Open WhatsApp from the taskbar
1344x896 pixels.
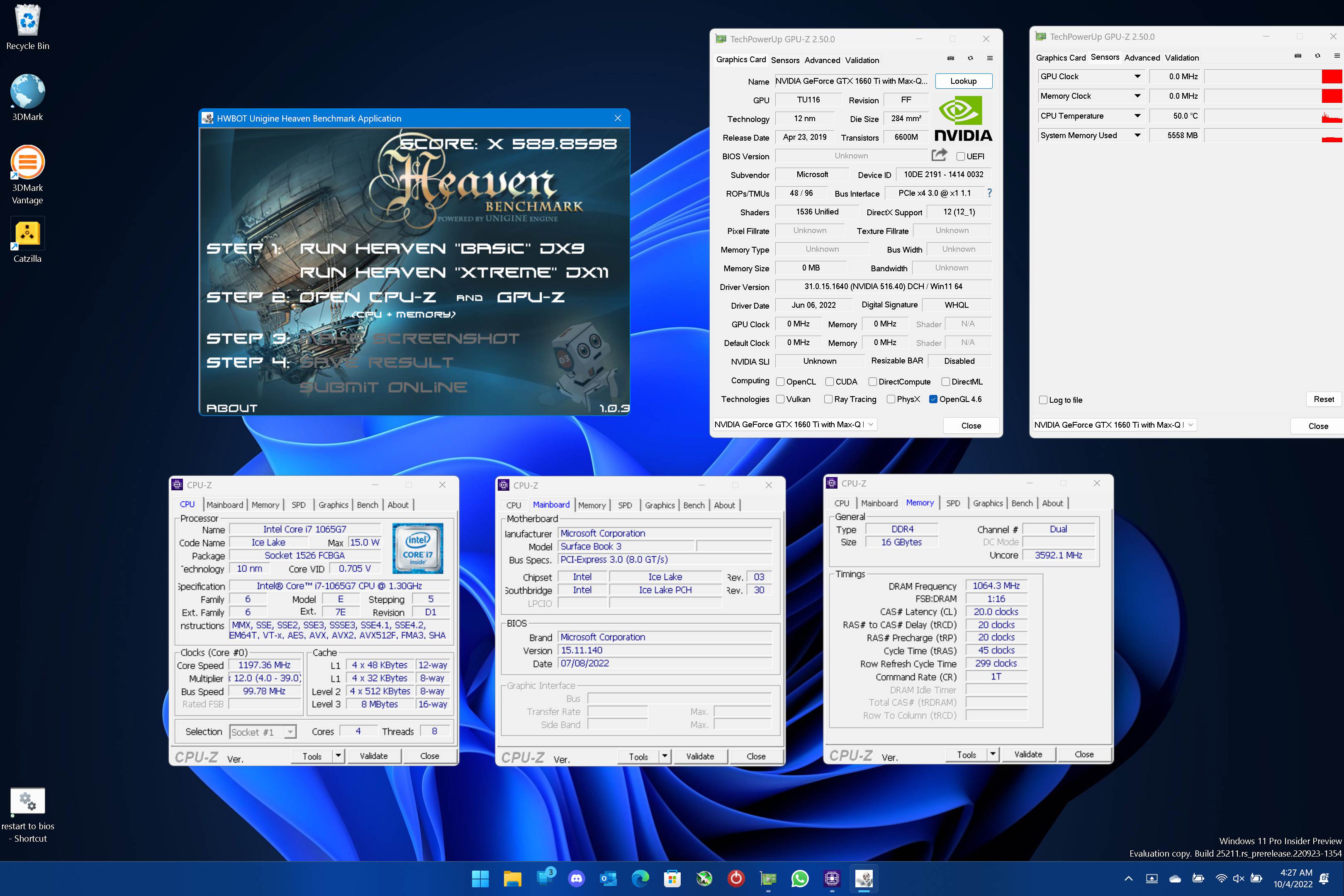(800, 878)
